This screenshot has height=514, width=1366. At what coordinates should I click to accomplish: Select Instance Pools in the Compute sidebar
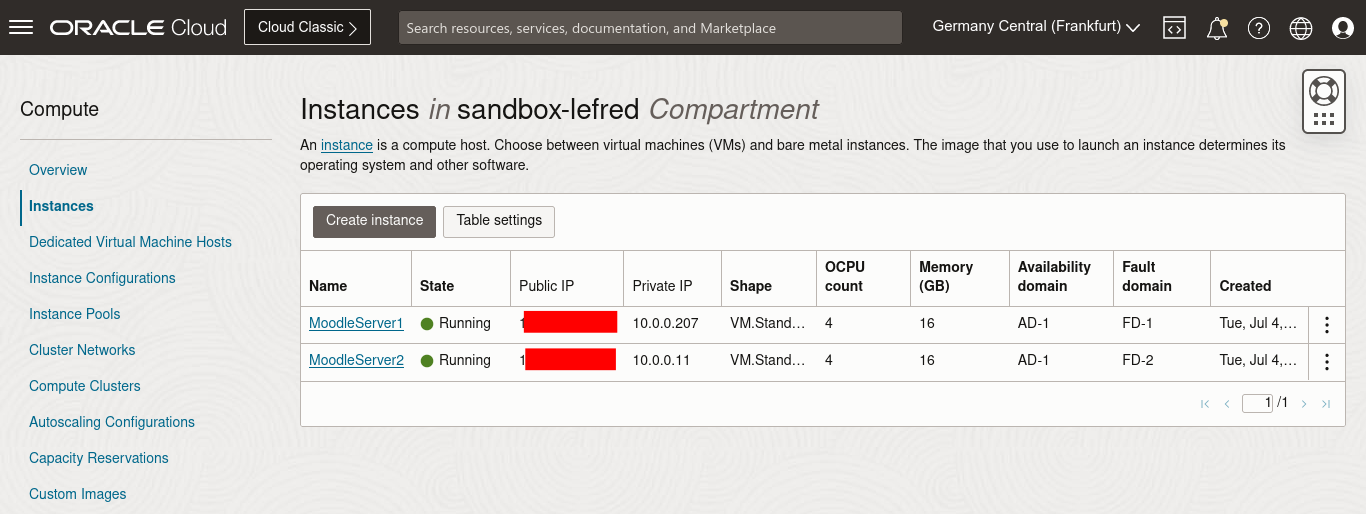[x=75, y=314]
